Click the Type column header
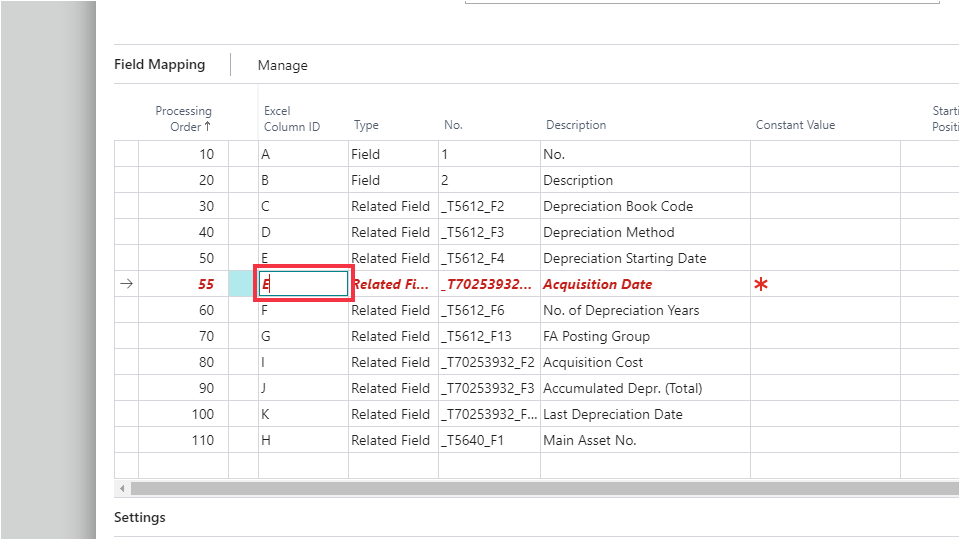The image size is (960, 540). click(x=366, y=125)
